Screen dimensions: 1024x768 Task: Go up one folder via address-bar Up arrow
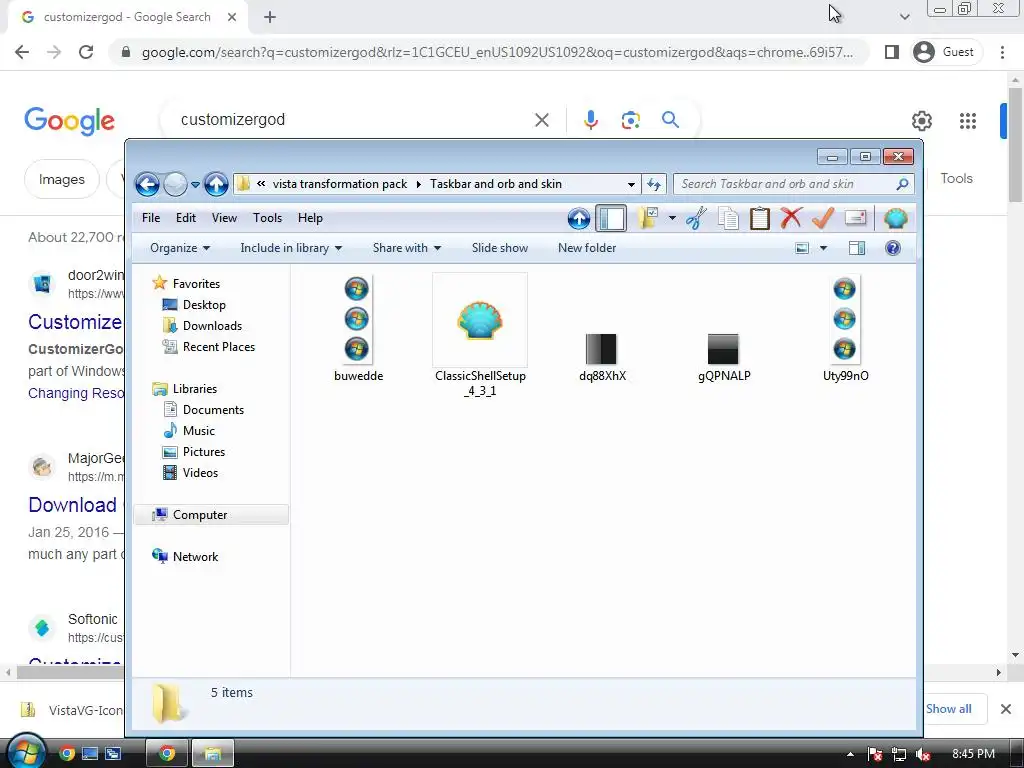coord(216,185)
